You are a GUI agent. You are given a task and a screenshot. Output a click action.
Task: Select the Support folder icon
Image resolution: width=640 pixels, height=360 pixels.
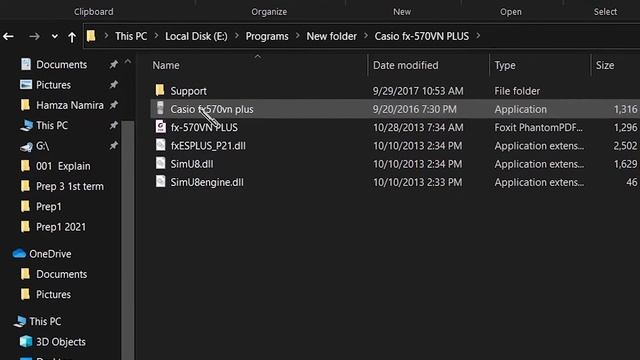click(x=160, y=90)
